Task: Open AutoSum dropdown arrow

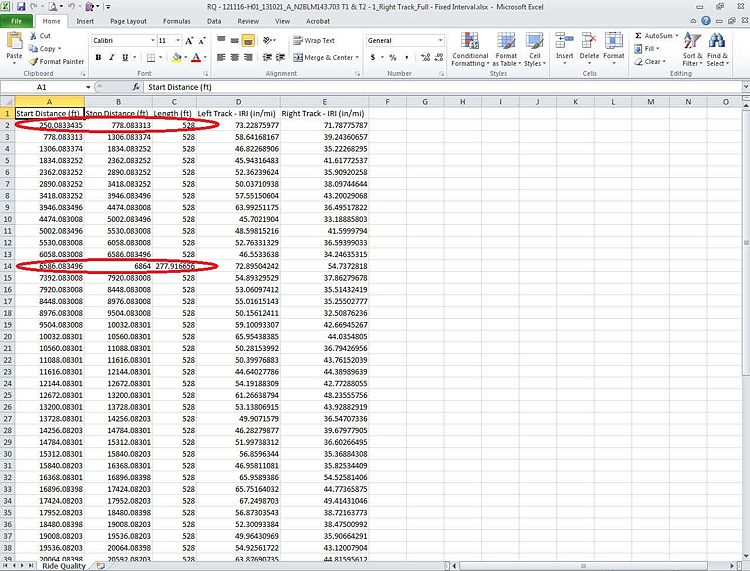Action: pos(677,36)
